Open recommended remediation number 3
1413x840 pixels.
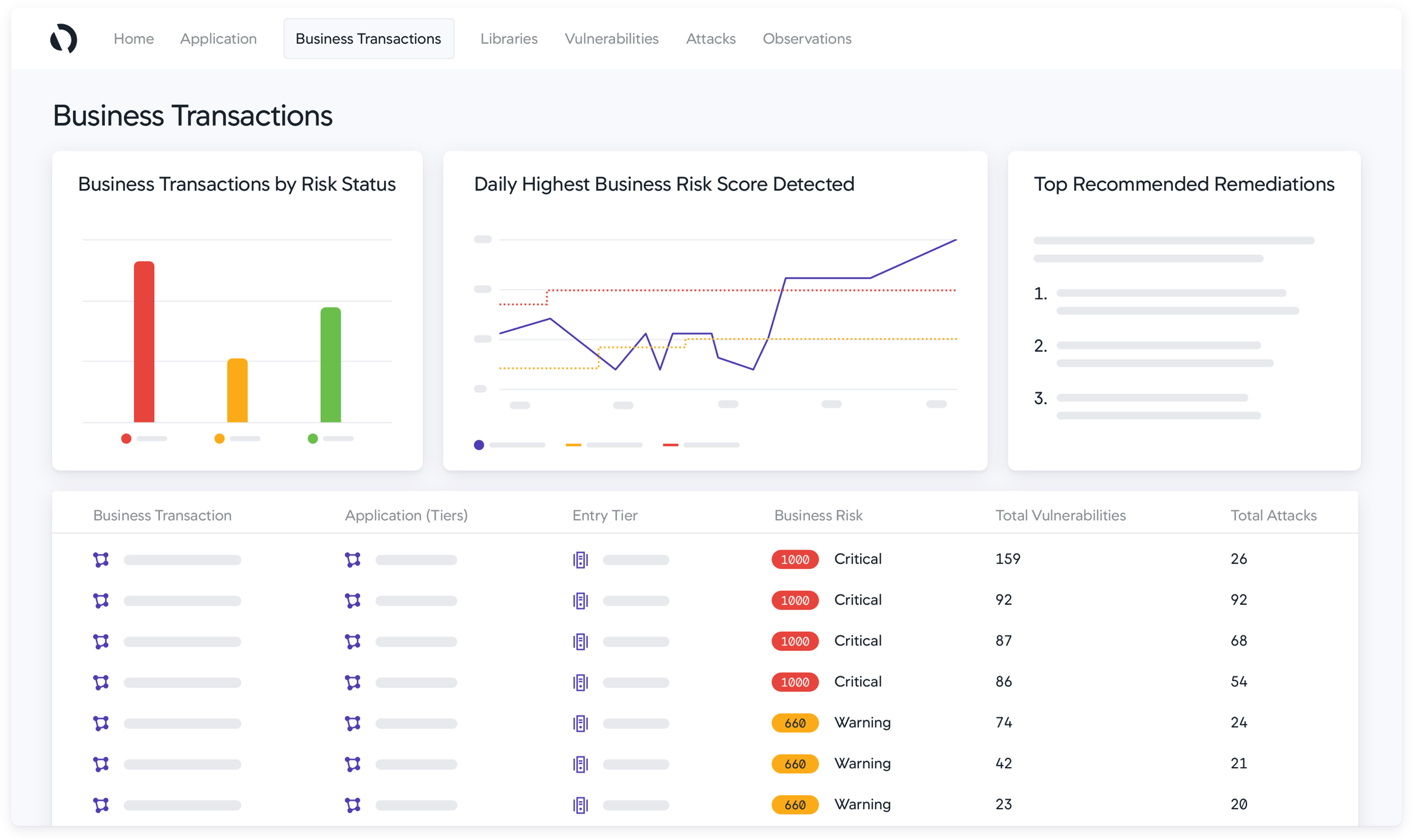[1147, 407]
